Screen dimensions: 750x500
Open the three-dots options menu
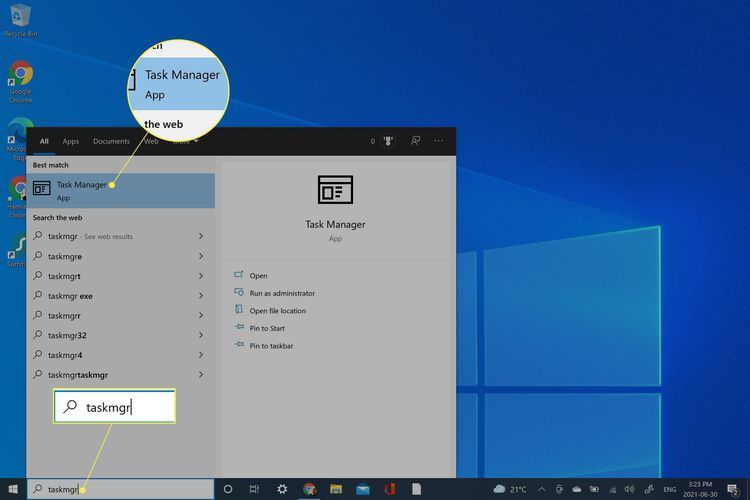pos(441,141)
